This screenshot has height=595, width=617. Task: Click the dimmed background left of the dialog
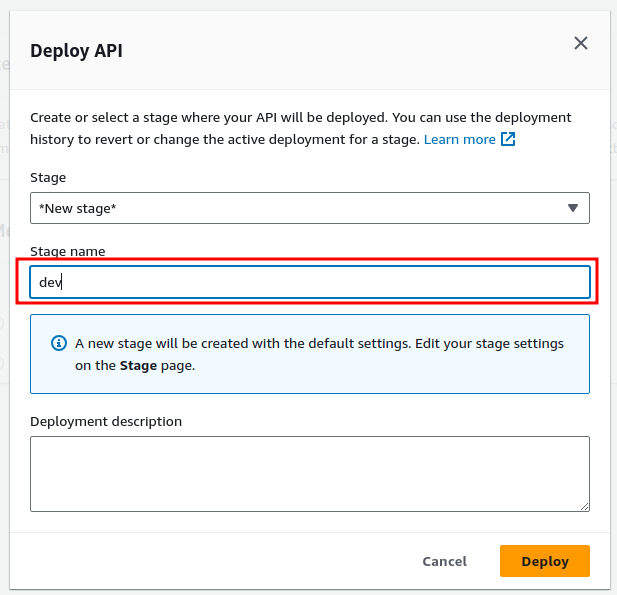[x=4, y=300]
